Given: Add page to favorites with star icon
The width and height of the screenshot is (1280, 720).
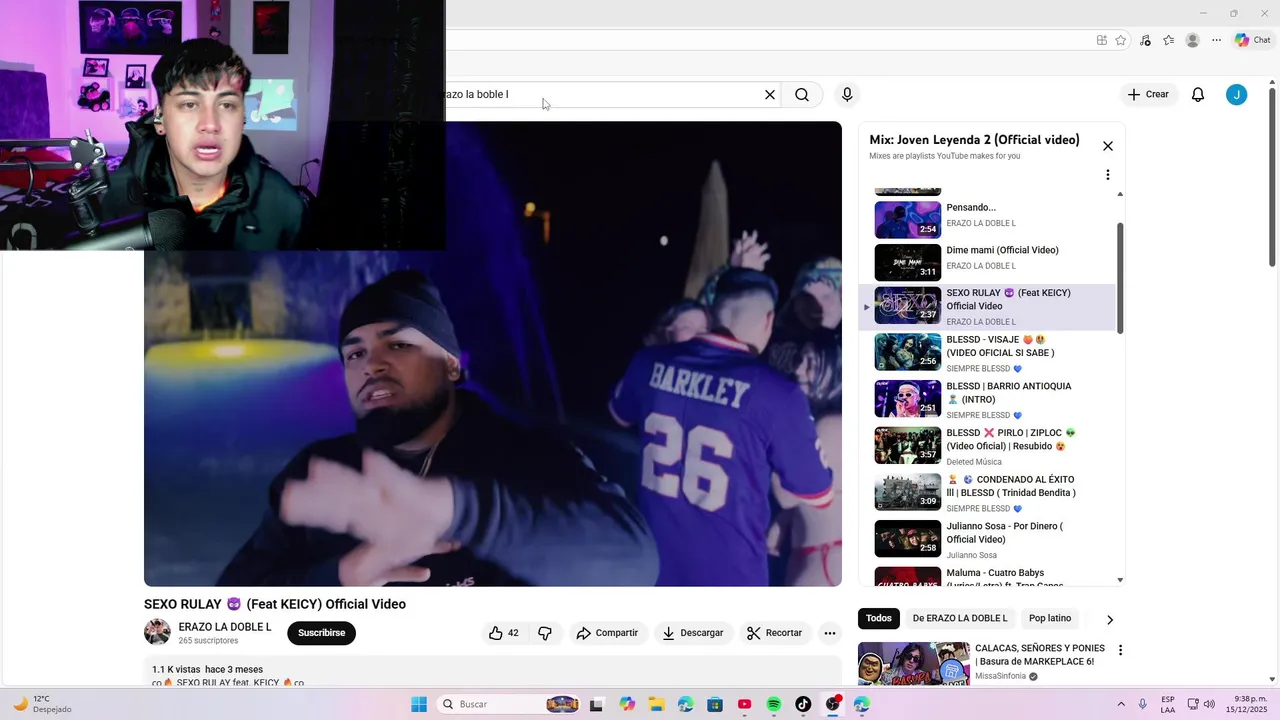Looking at the screenshot, I should (1121, 40).
